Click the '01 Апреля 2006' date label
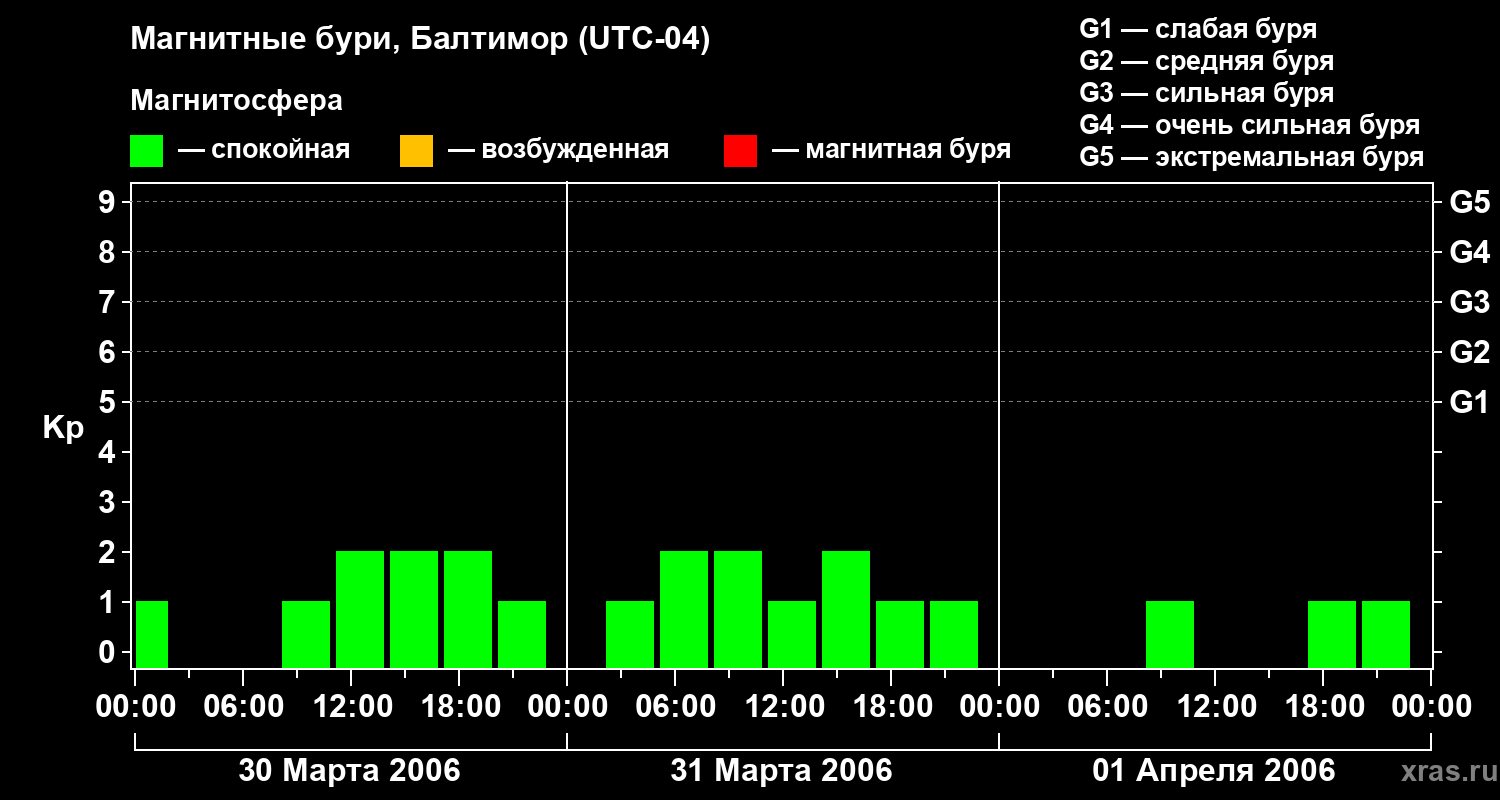 pyautogui.click(x=1214, y=770)
